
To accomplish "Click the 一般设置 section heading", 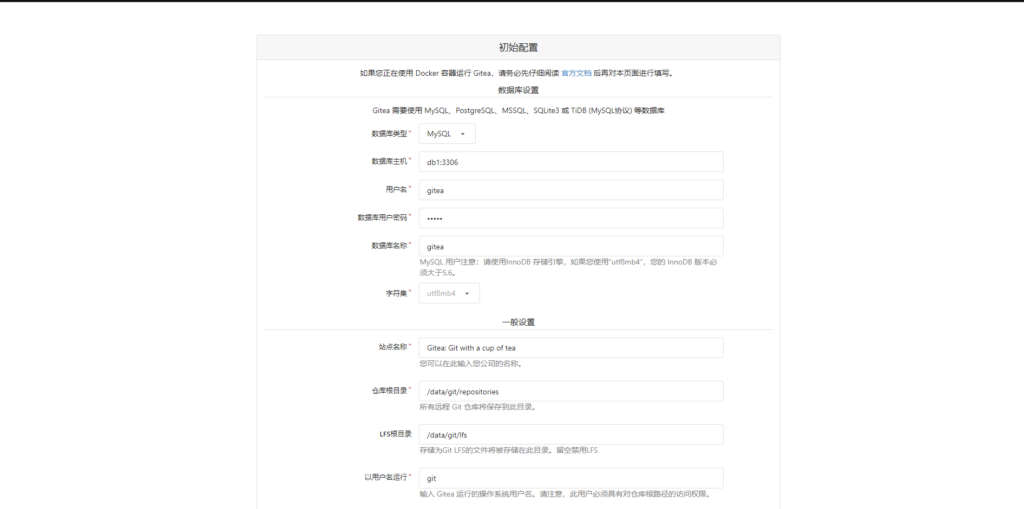I will (x=518, y=322).
